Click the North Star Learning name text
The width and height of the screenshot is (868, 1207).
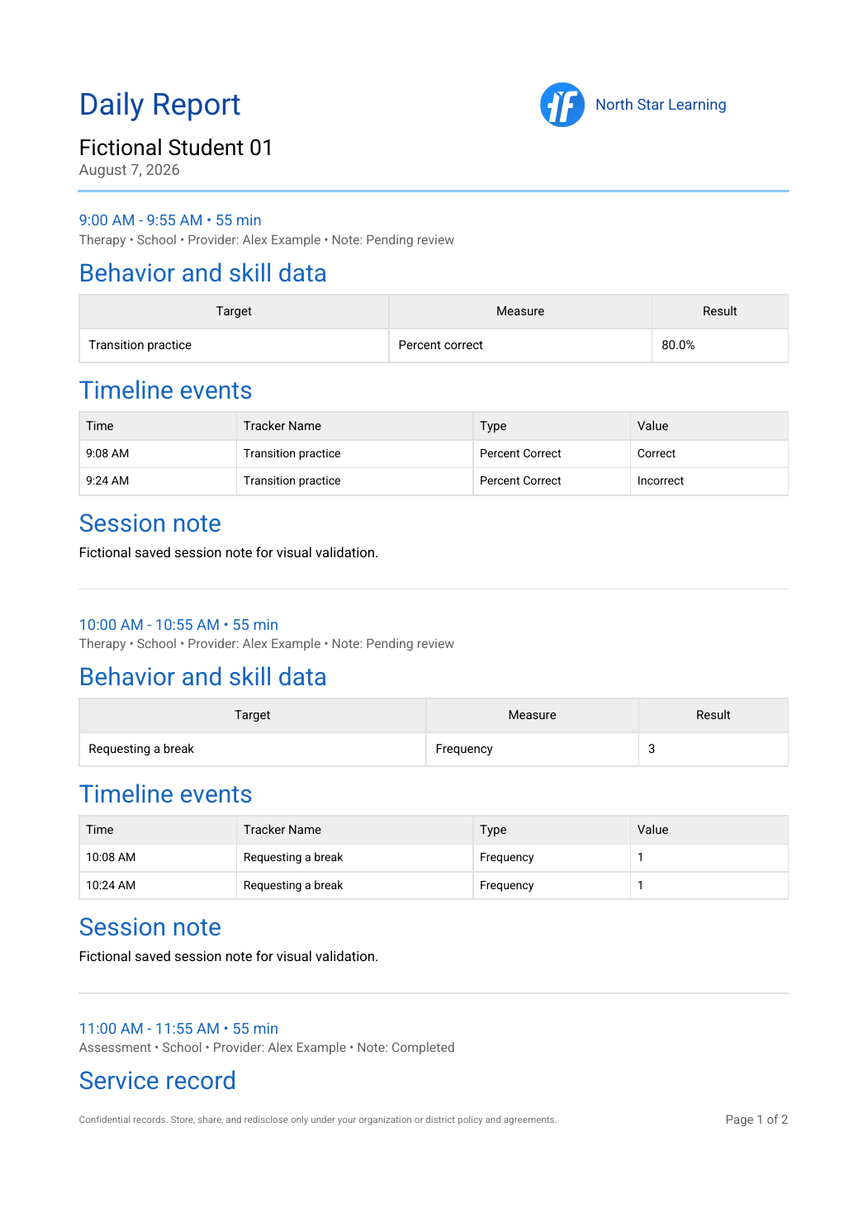(660, 105)
